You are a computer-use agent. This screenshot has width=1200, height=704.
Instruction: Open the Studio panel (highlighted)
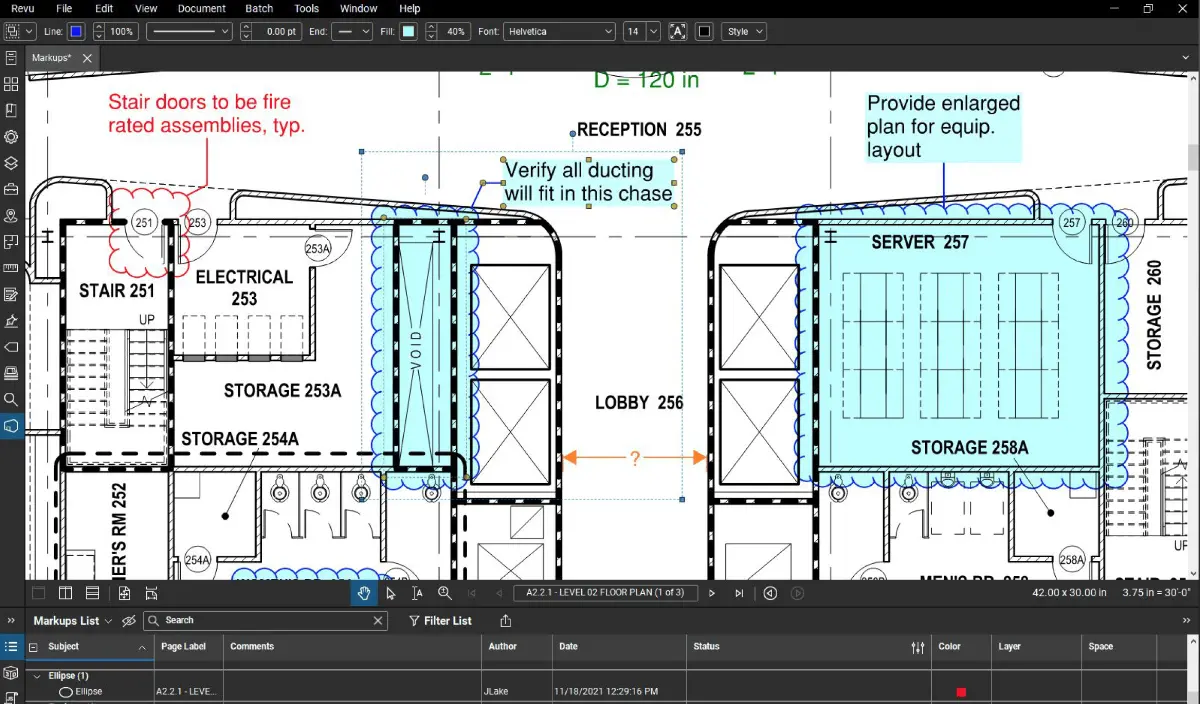pyautogui.click(x=11, y=426)
